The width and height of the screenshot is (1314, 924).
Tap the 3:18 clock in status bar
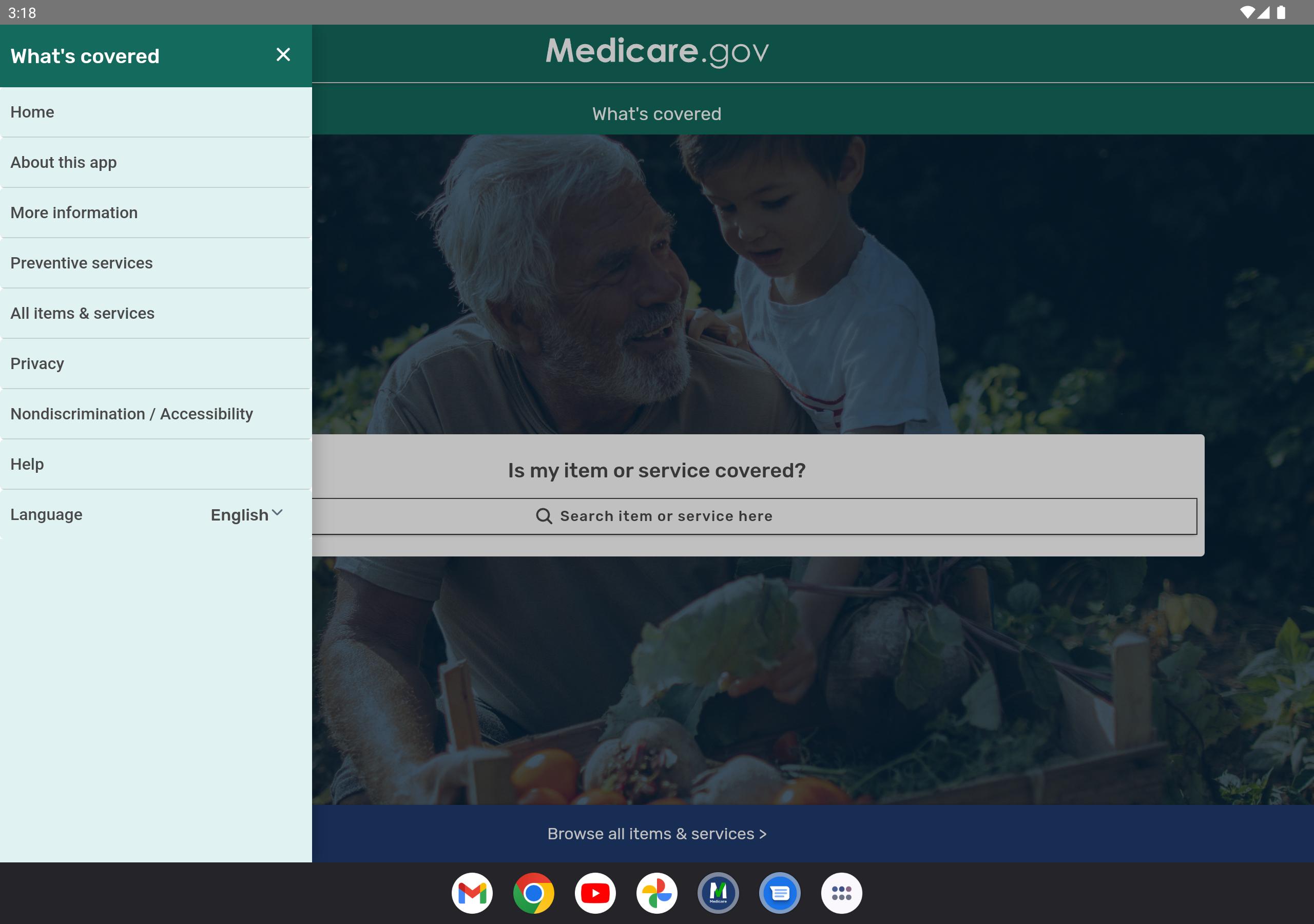pos(22,13)
